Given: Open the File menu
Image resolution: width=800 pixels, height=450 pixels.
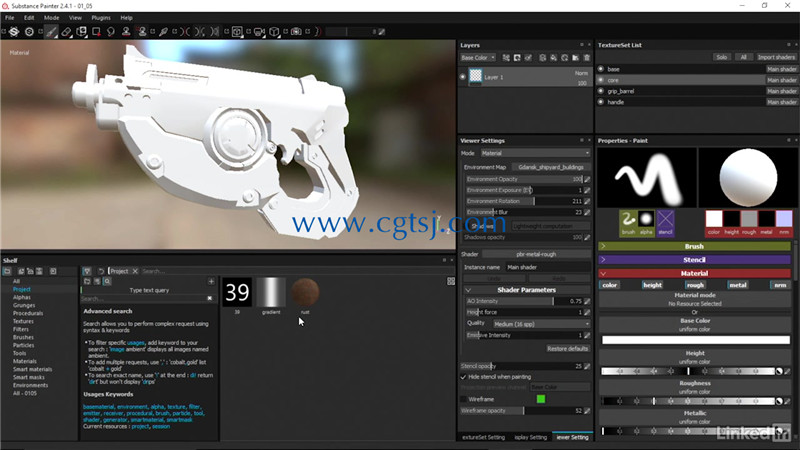Looking at the screenshot, I should click(x=10, y=17).
